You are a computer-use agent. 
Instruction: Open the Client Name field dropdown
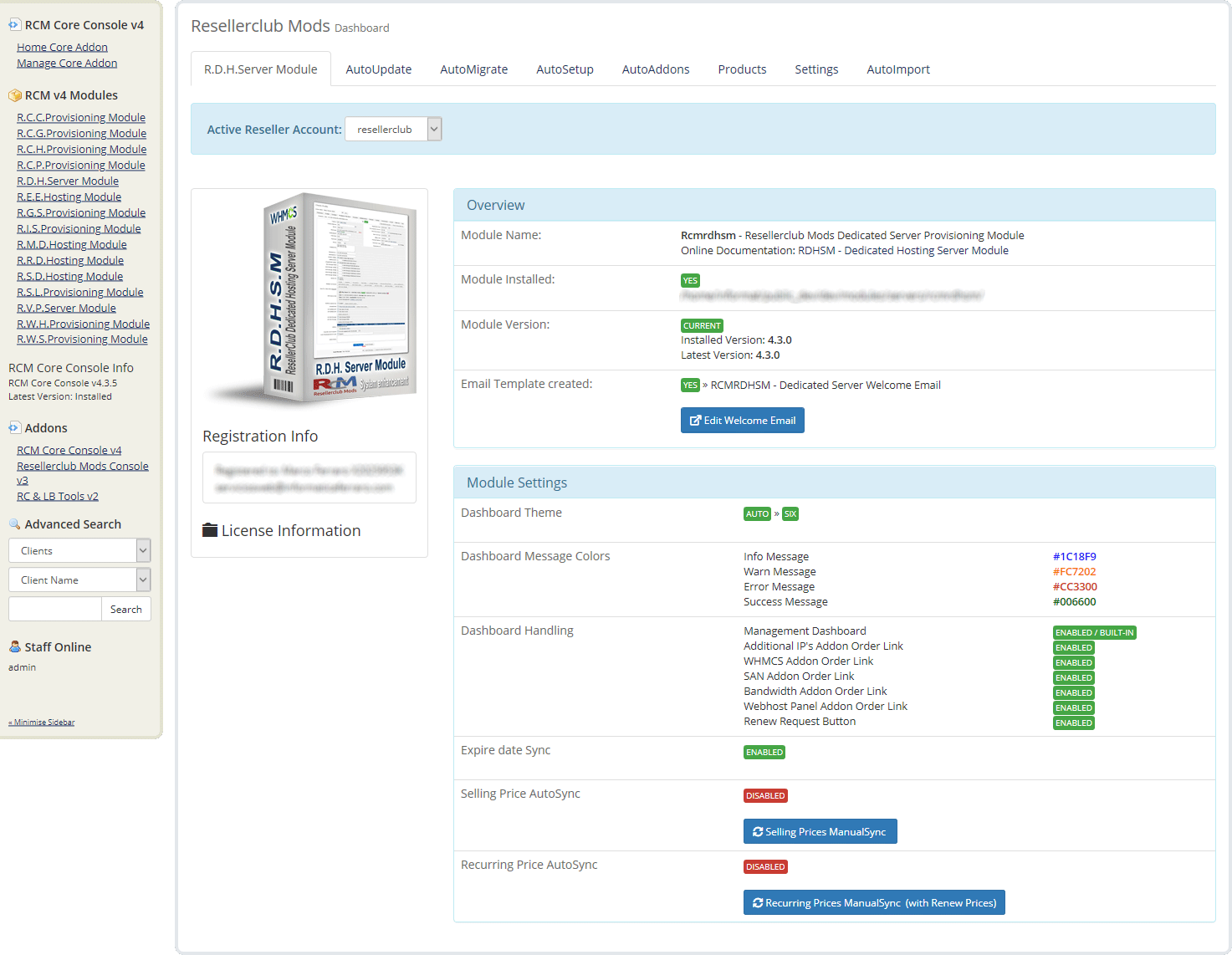tap(79, 580)
